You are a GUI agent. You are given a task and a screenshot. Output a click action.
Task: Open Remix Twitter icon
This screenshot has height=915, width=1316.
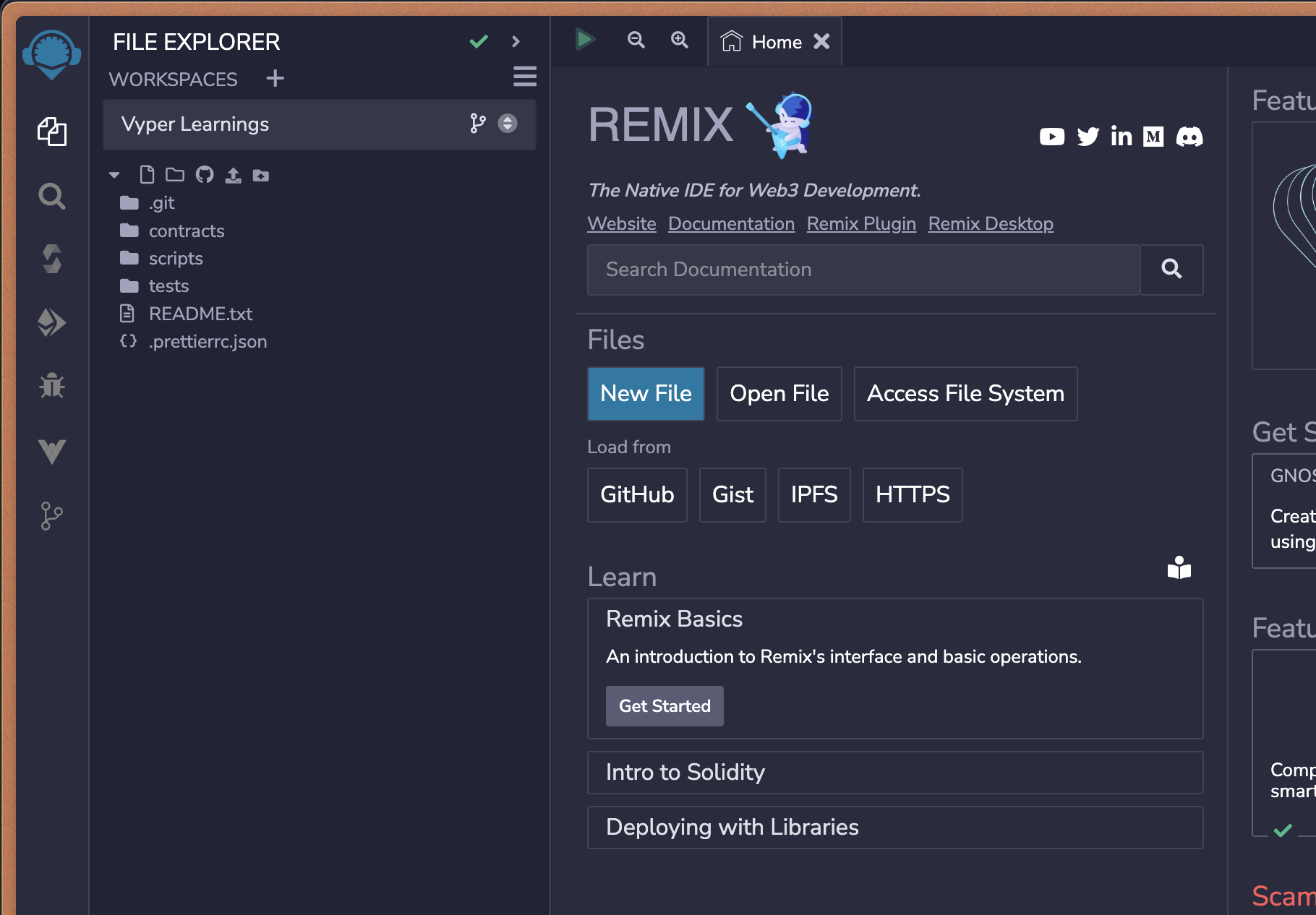(1088, 137)
